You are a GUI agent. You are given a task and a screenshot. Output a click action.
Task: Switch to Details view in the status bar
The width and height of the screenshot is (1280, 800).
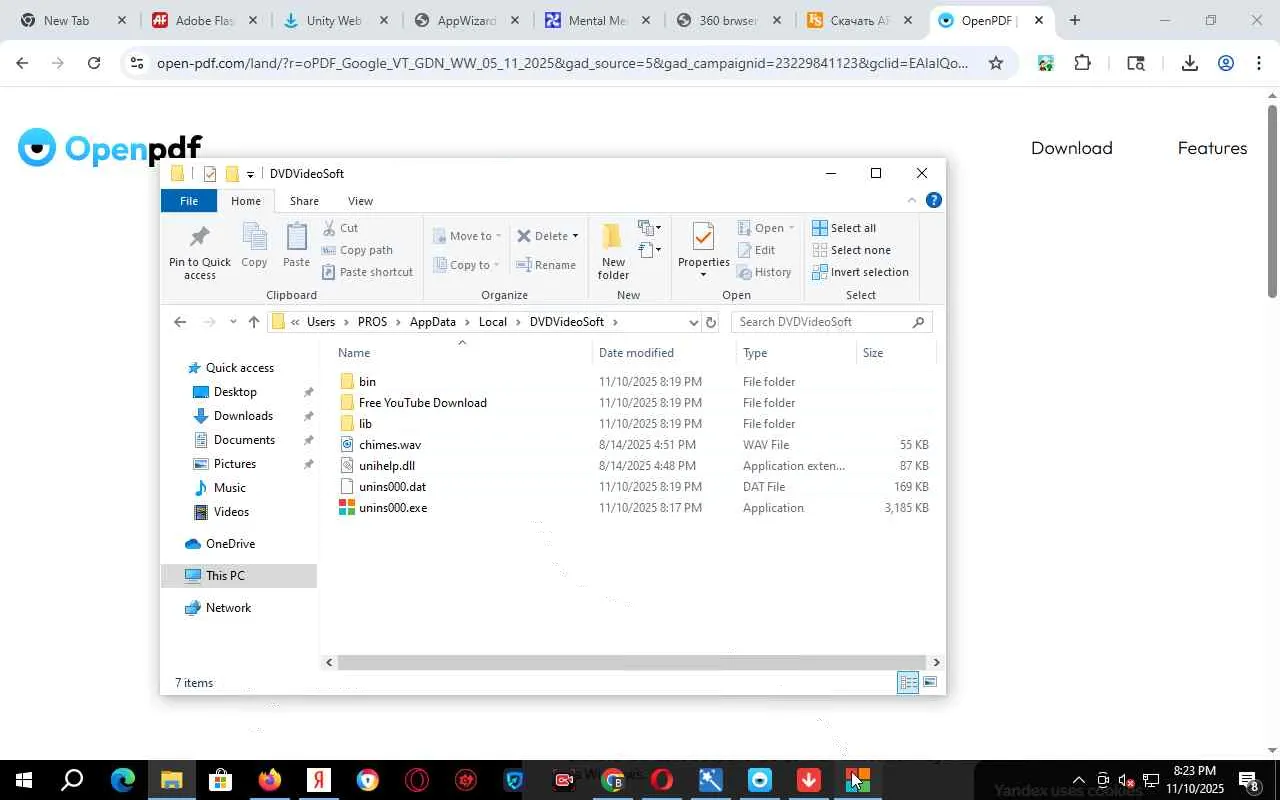click(908, 683)
